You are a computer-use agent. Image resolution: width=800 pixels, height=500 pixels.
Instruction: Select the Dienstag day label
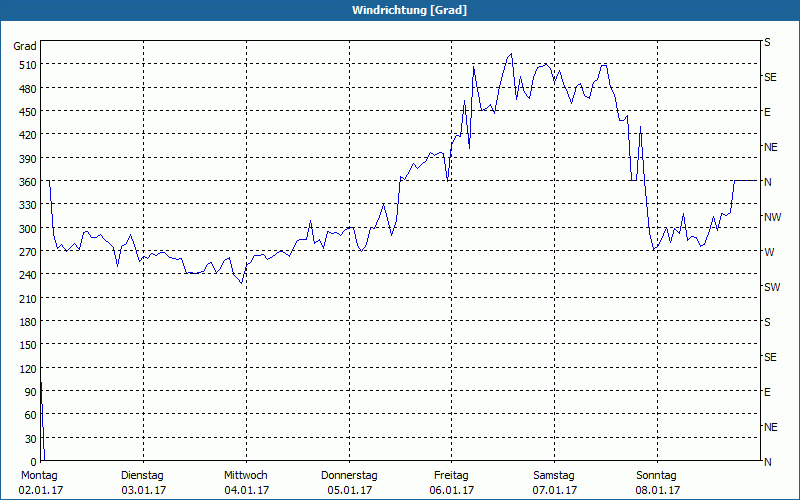click(142, 476)
